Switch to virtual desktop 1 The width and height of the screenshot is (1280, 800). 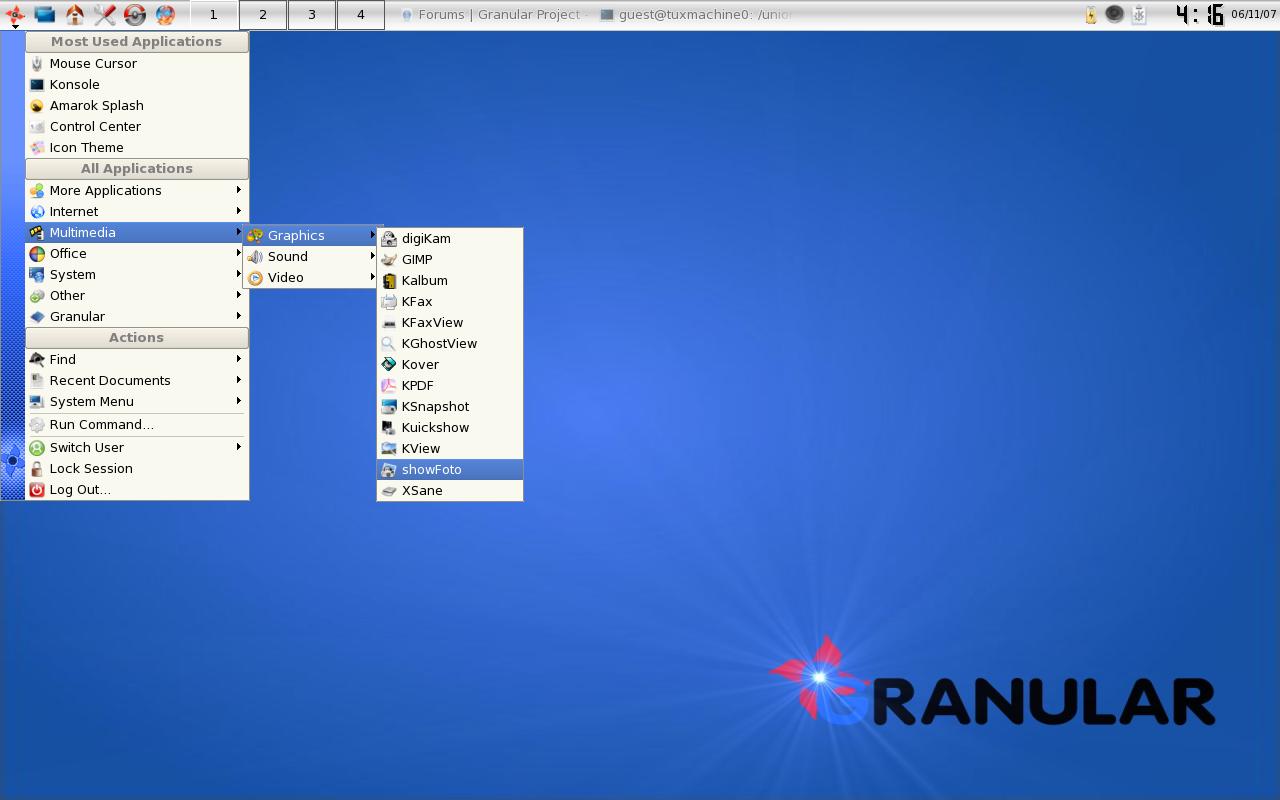(213, 15)
